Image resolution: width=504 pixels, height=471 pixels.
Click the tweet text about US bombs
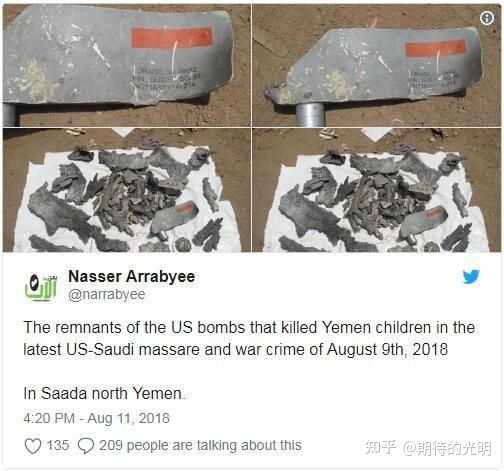pyautogui.click(x=249, y=338)
